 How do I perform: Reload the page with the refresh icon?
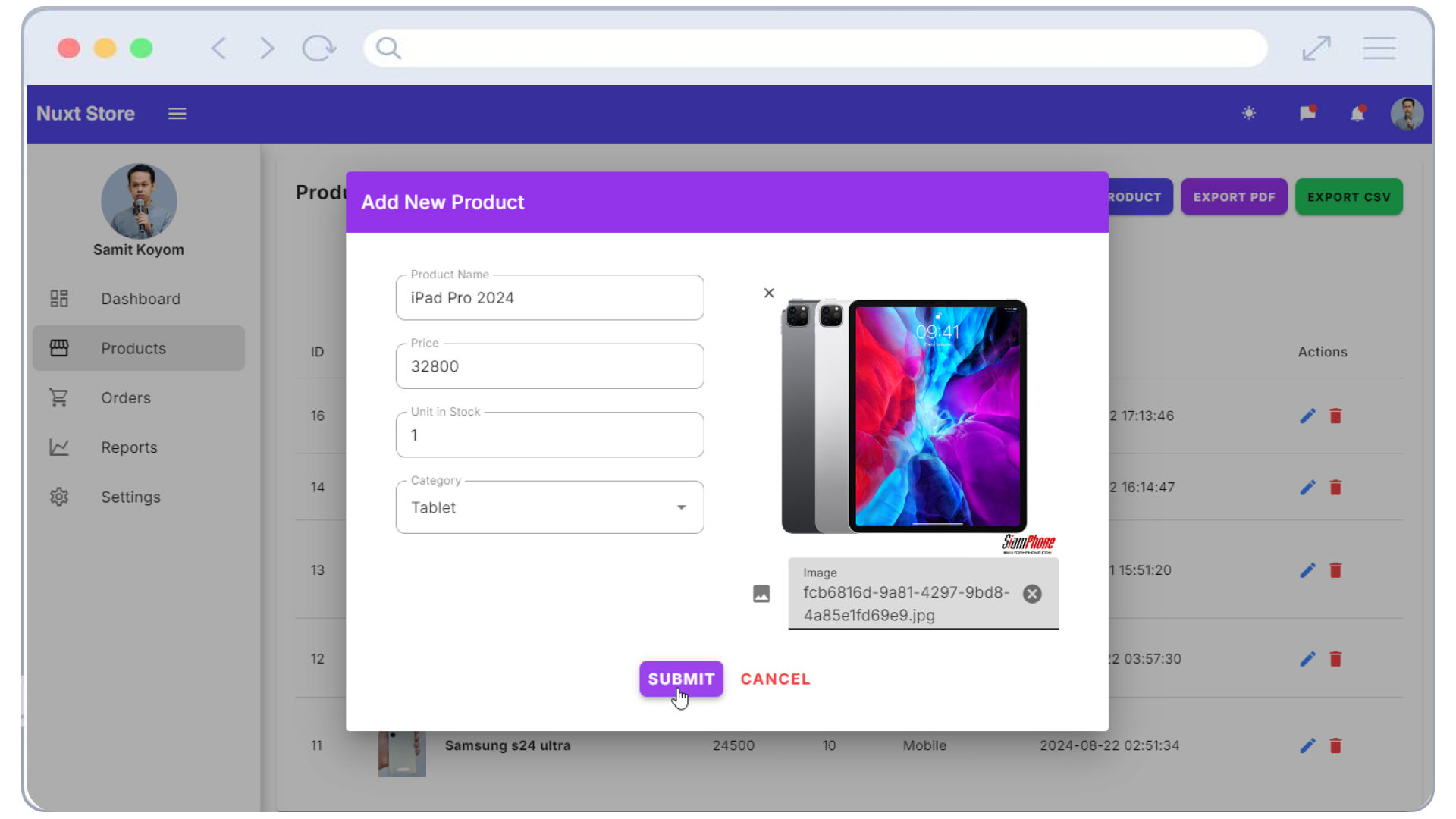(318, 49)
